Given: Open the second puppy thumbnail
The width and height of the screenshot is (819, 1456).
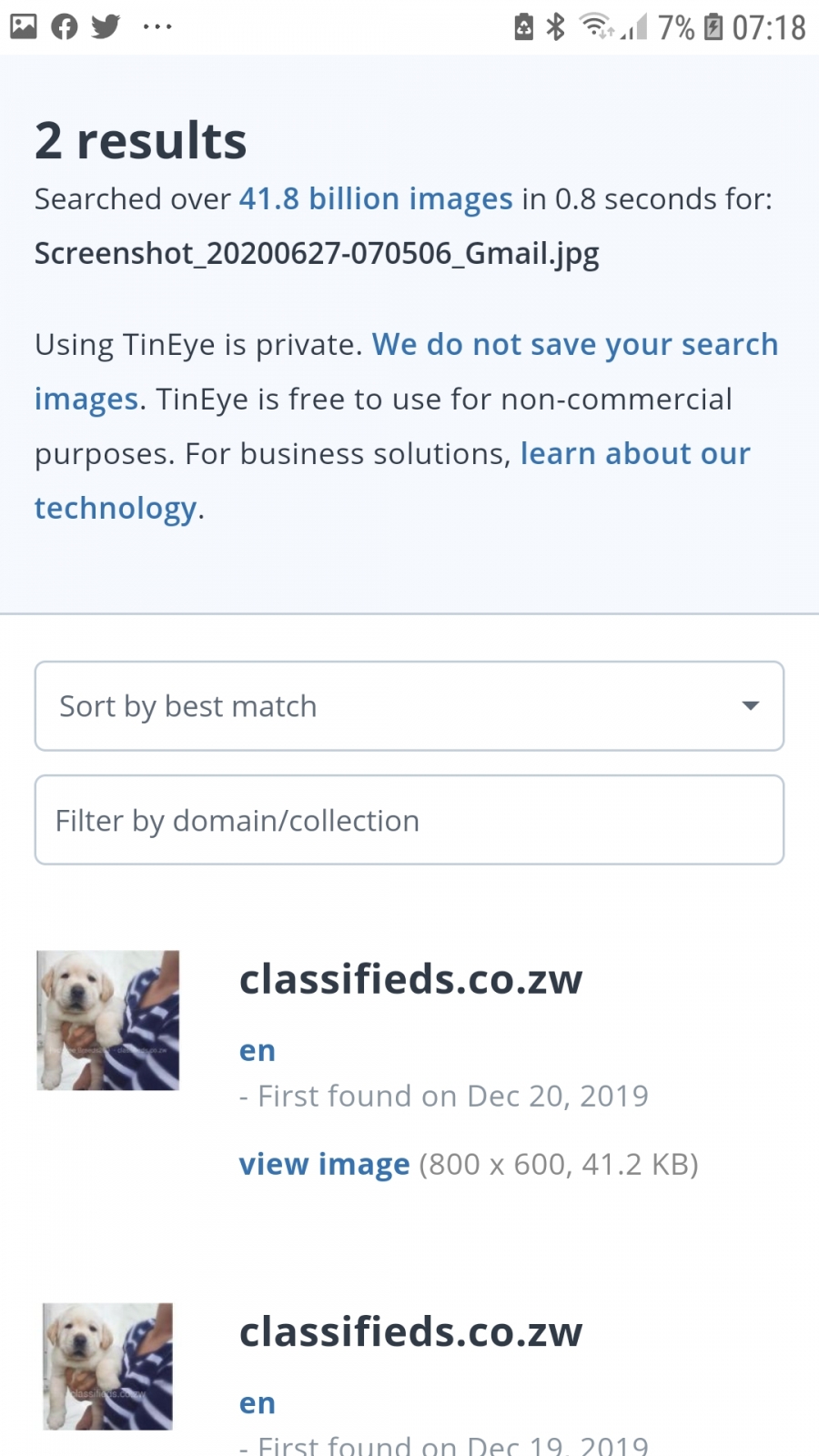Looking at the screenshot, I should (108, 1366).
